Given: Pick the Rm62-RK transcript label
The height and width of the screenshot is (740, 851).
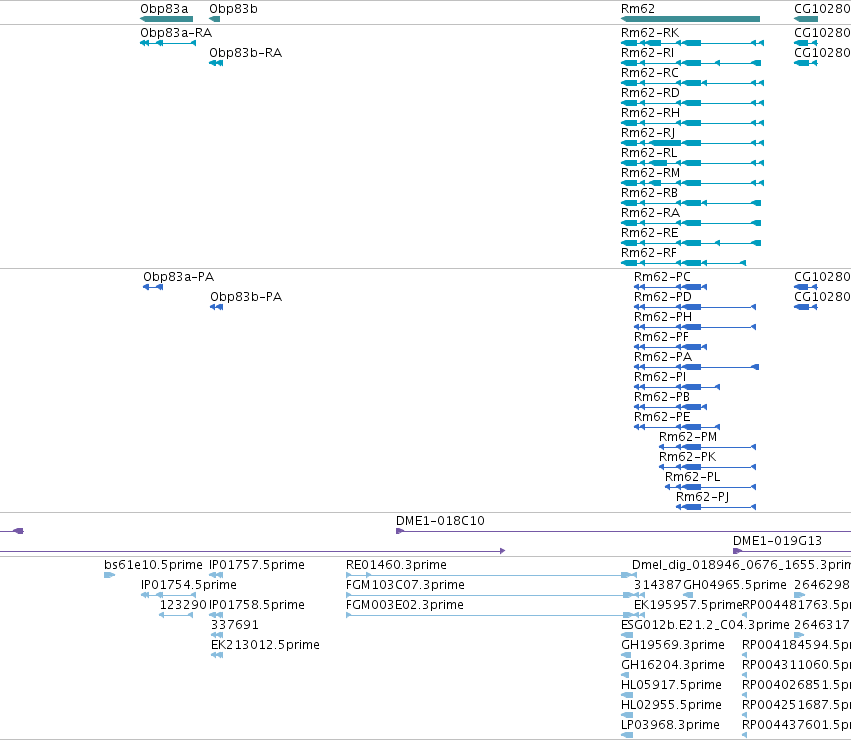Looking at the screenshot, I should click(x=650, y=33).
